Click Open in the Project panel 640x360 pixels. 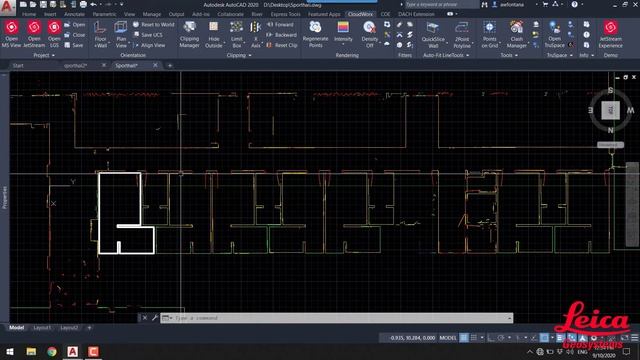(x=75, y=24)
